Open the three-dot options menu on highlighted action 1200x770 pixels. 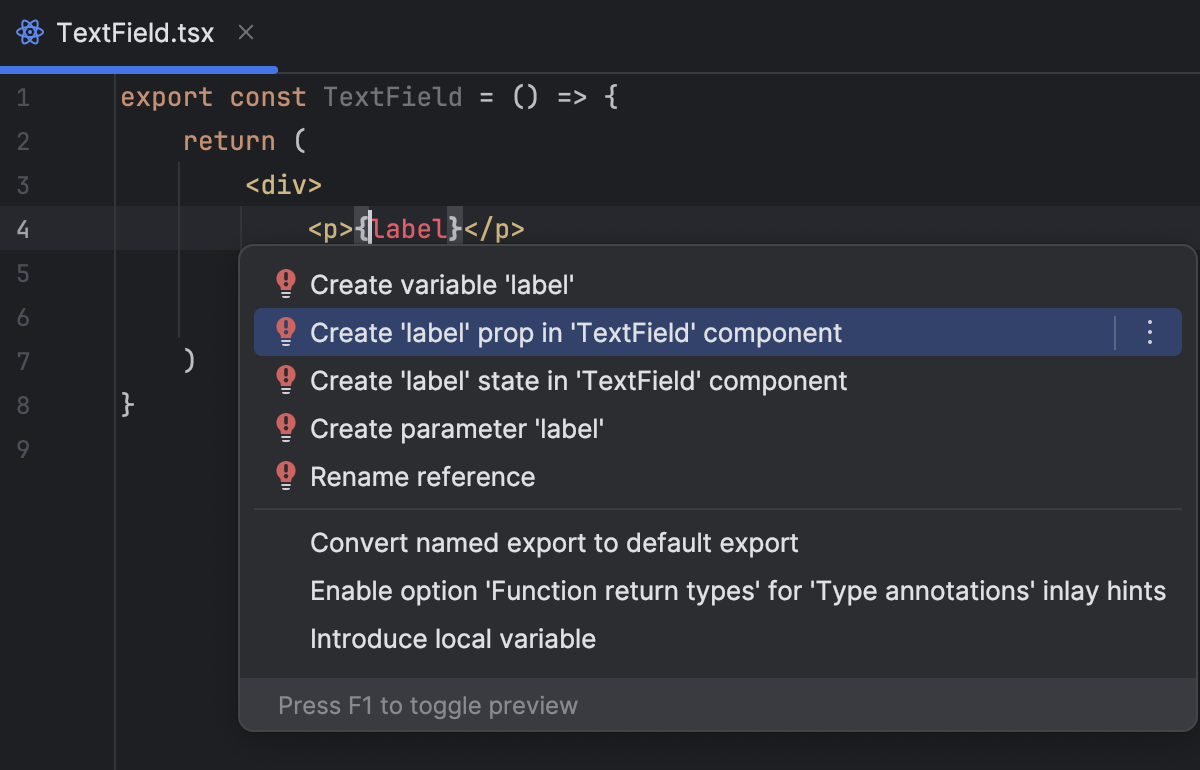point(1149,332)
